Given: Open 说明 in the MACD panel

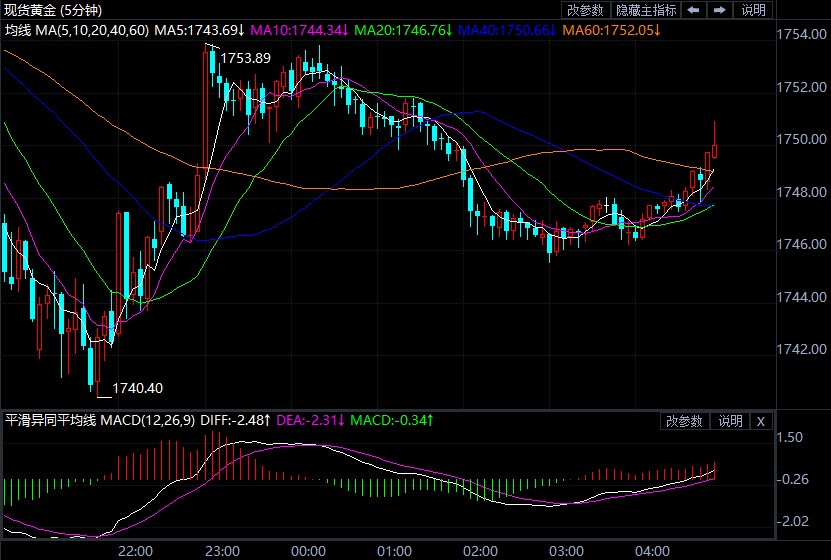Looking at the screenshot, I should pos(729,421).
